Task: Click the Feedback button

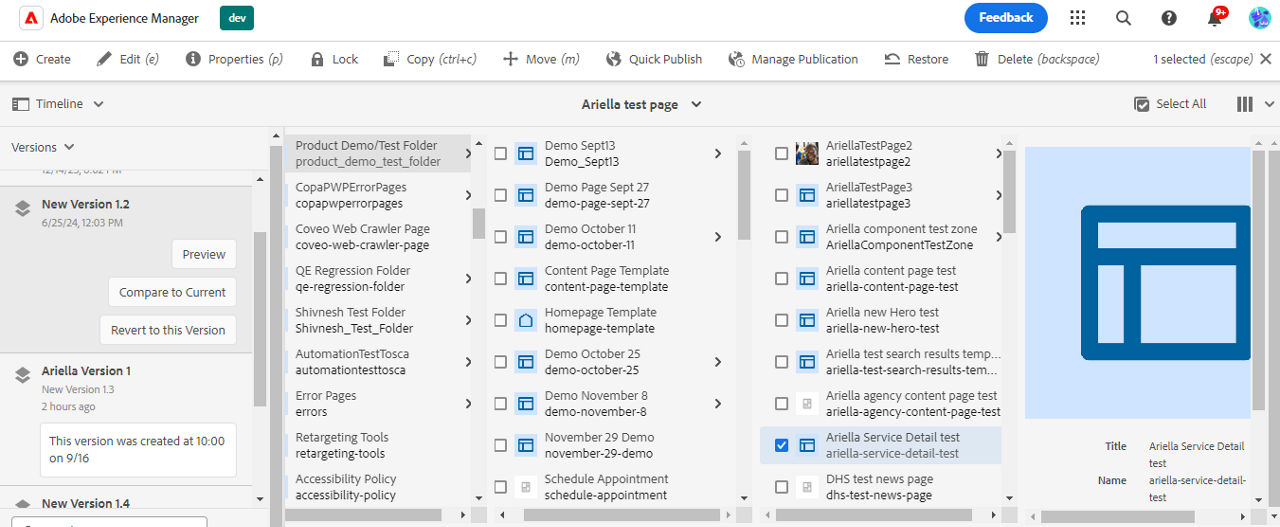Action: click(1006, 18)
